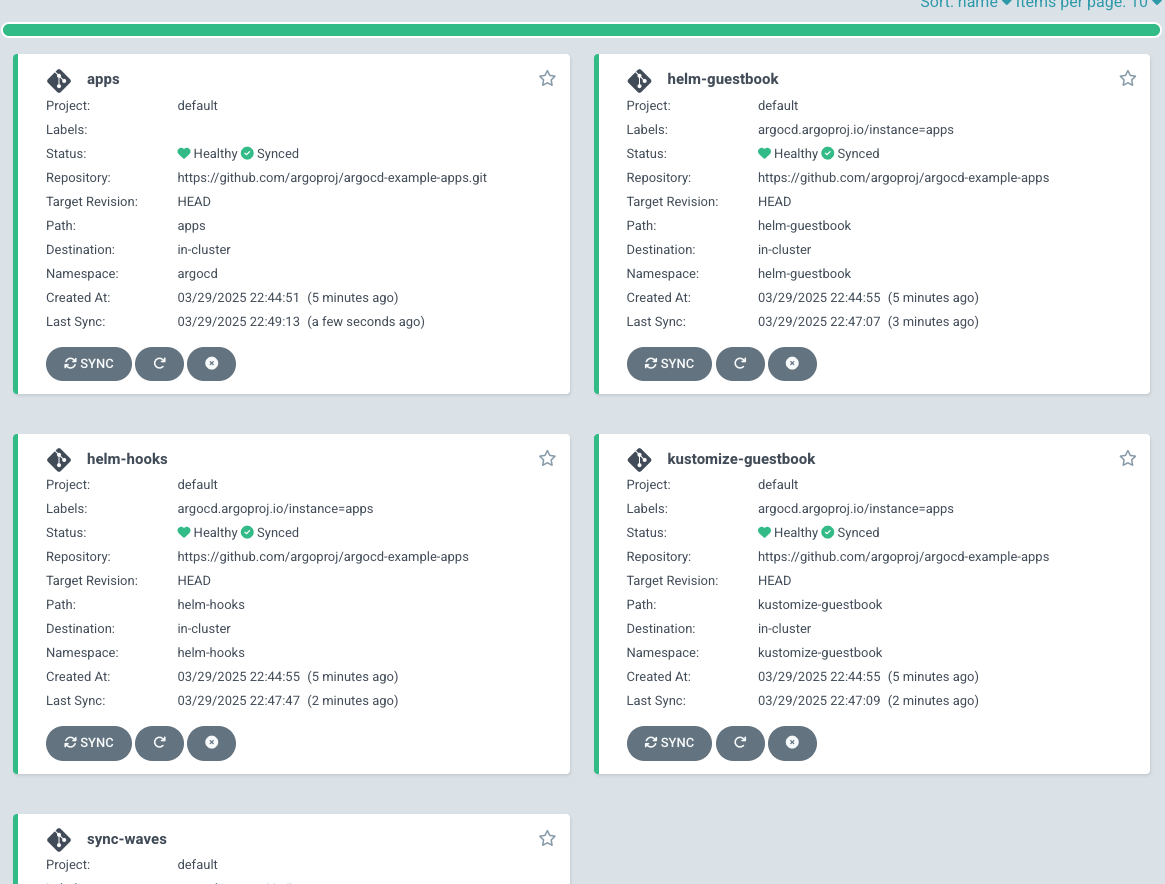
Task: Open the kustomize-guestbook application title
Action: coord(741,459)
